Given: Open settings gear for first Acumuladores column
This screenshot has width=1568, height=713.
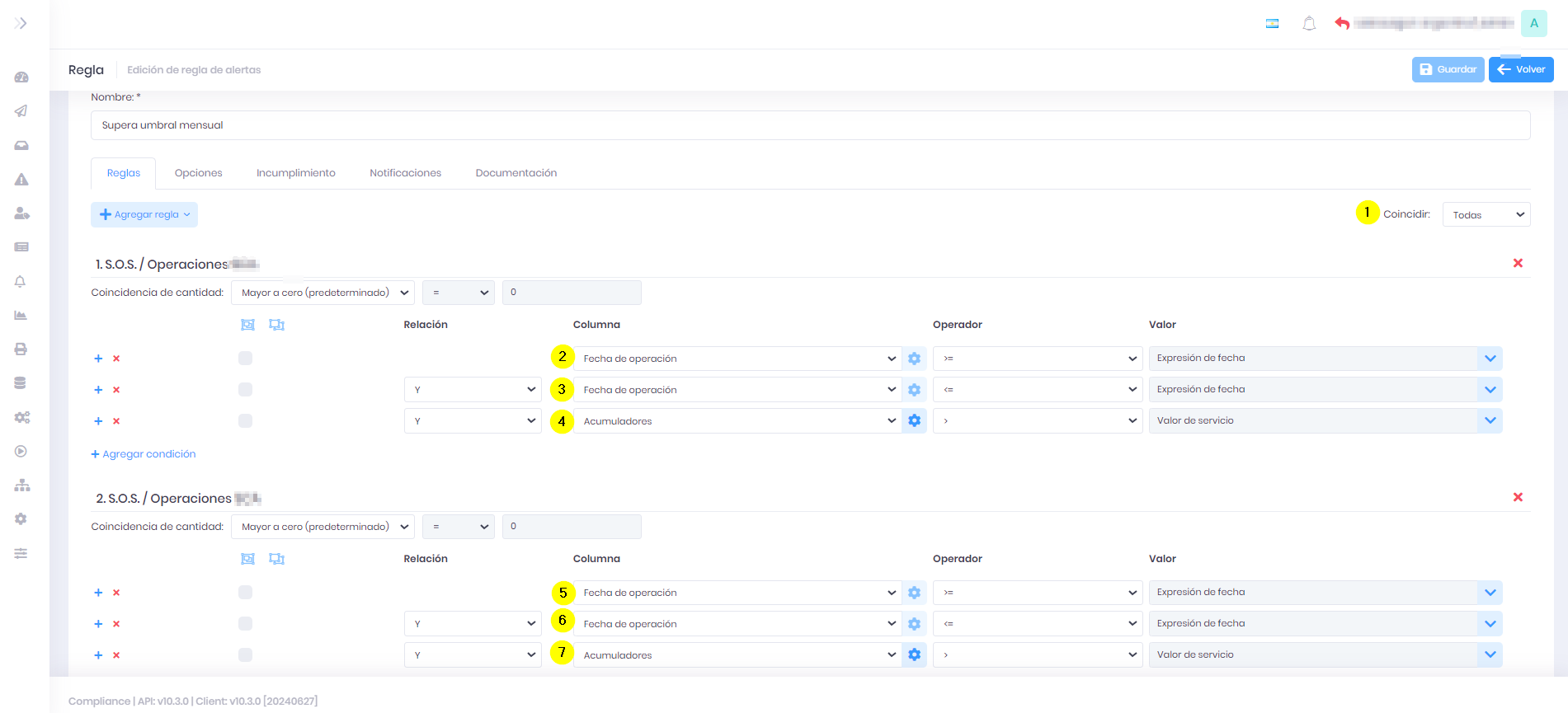Looking at the screenshot, I should [x=914, y=421].
